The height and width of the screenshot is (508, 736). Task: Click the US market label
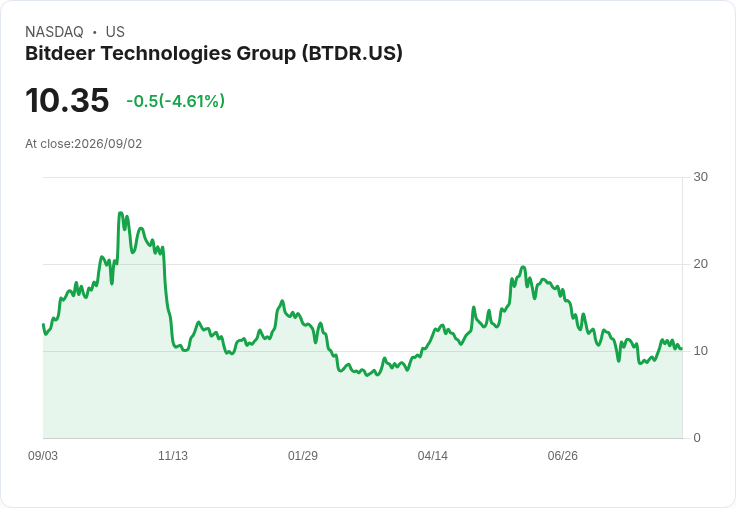pos(115,32)
